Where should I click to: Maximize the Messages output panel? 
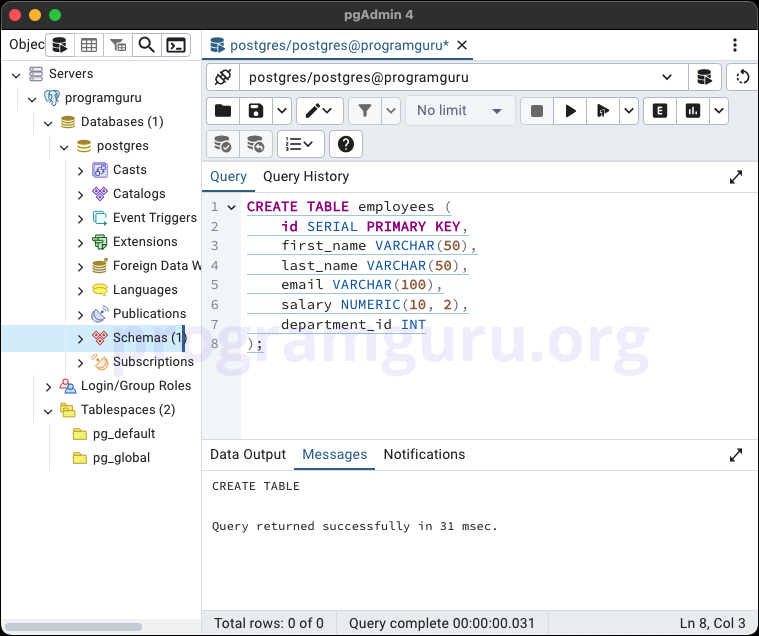click(736, 455)
